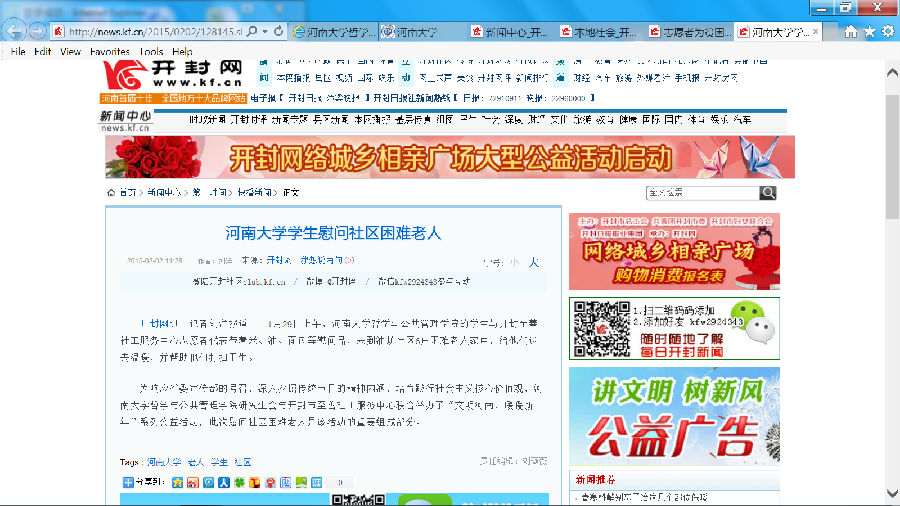The height and width of the screenshot is (506, 900).
Task: Click the site search text box
Action: (702, 193)
